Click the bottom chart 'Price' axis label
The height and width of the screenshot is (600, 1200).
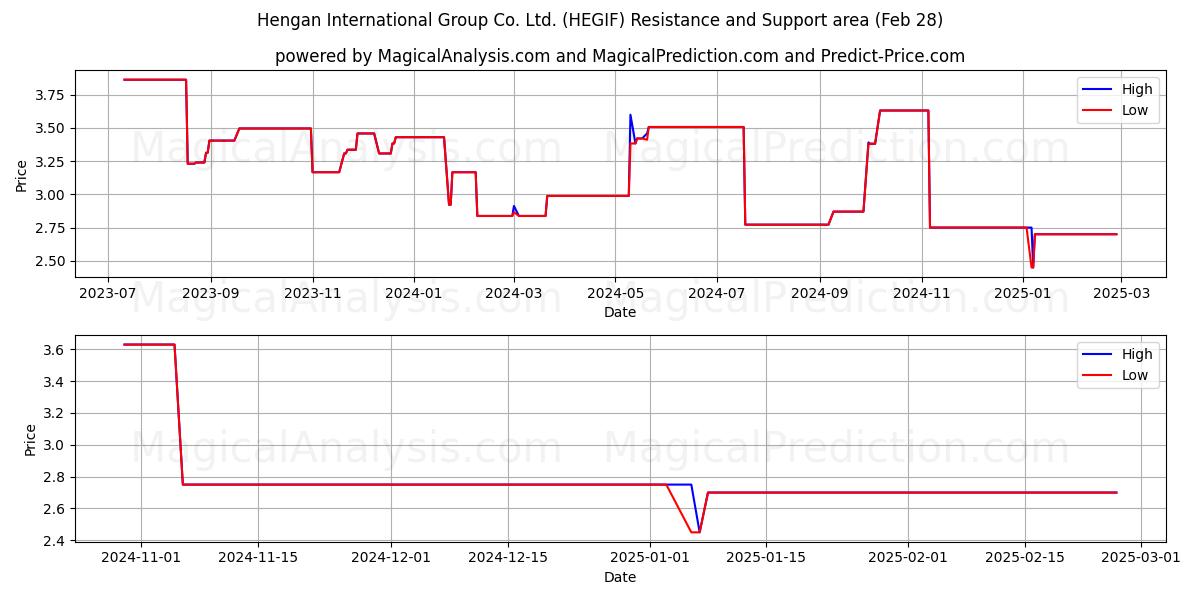30,439
